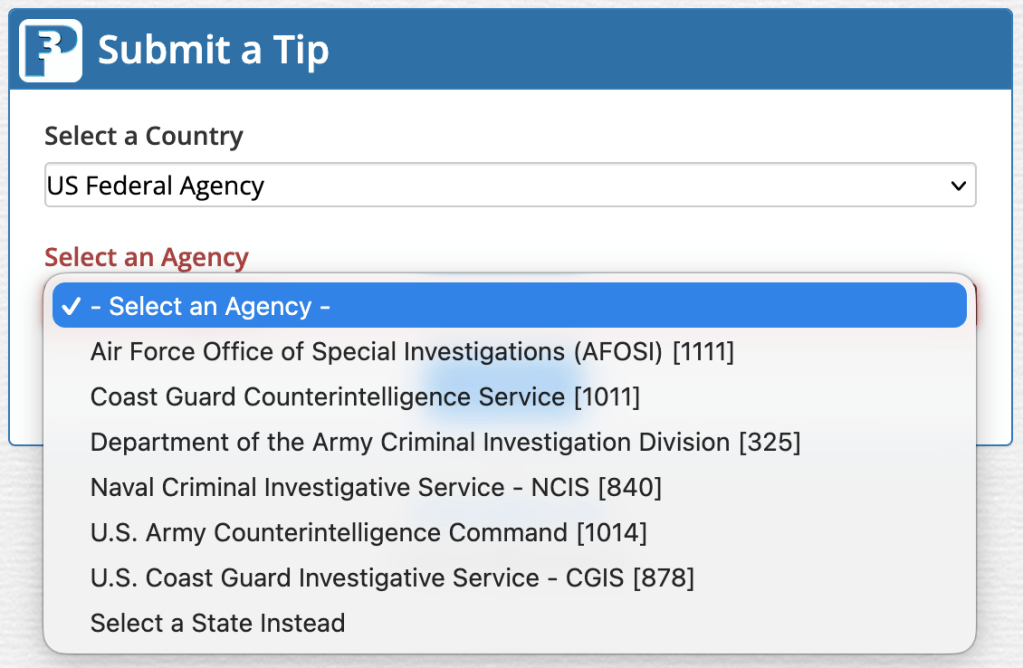This screenshot has height=668, width=1023.
Task: Click the country dropdown chevron arrow
Action: click(x=958, y=186)
